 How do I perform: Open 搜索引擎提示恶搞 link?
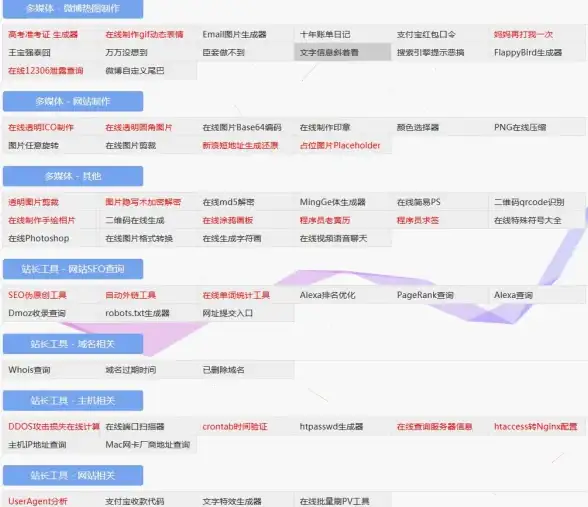(x=430, y=52)
